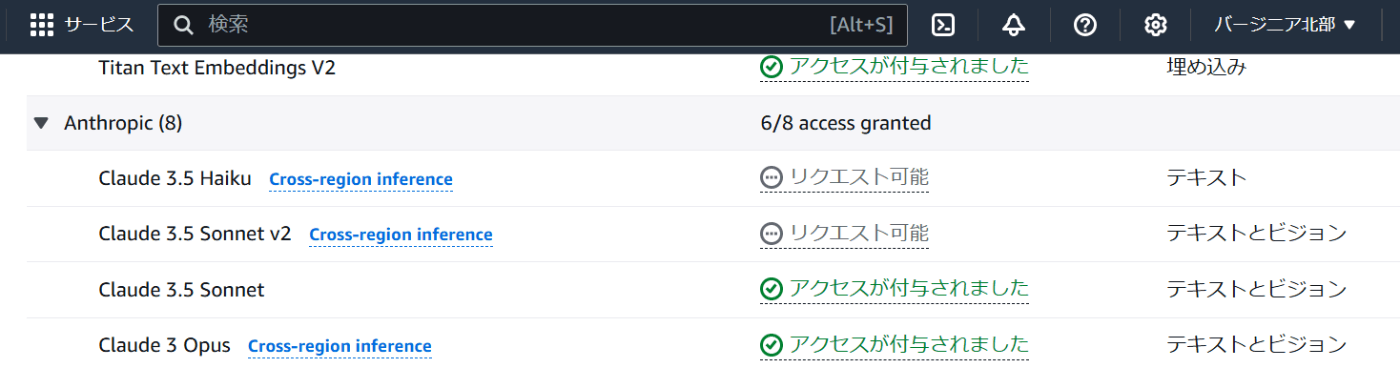Viewport: 1400px width, 368px height.
Task: Click テキストとビジョン modality in Claude 3.5 Sonnet row
Action: (1256, 290)
